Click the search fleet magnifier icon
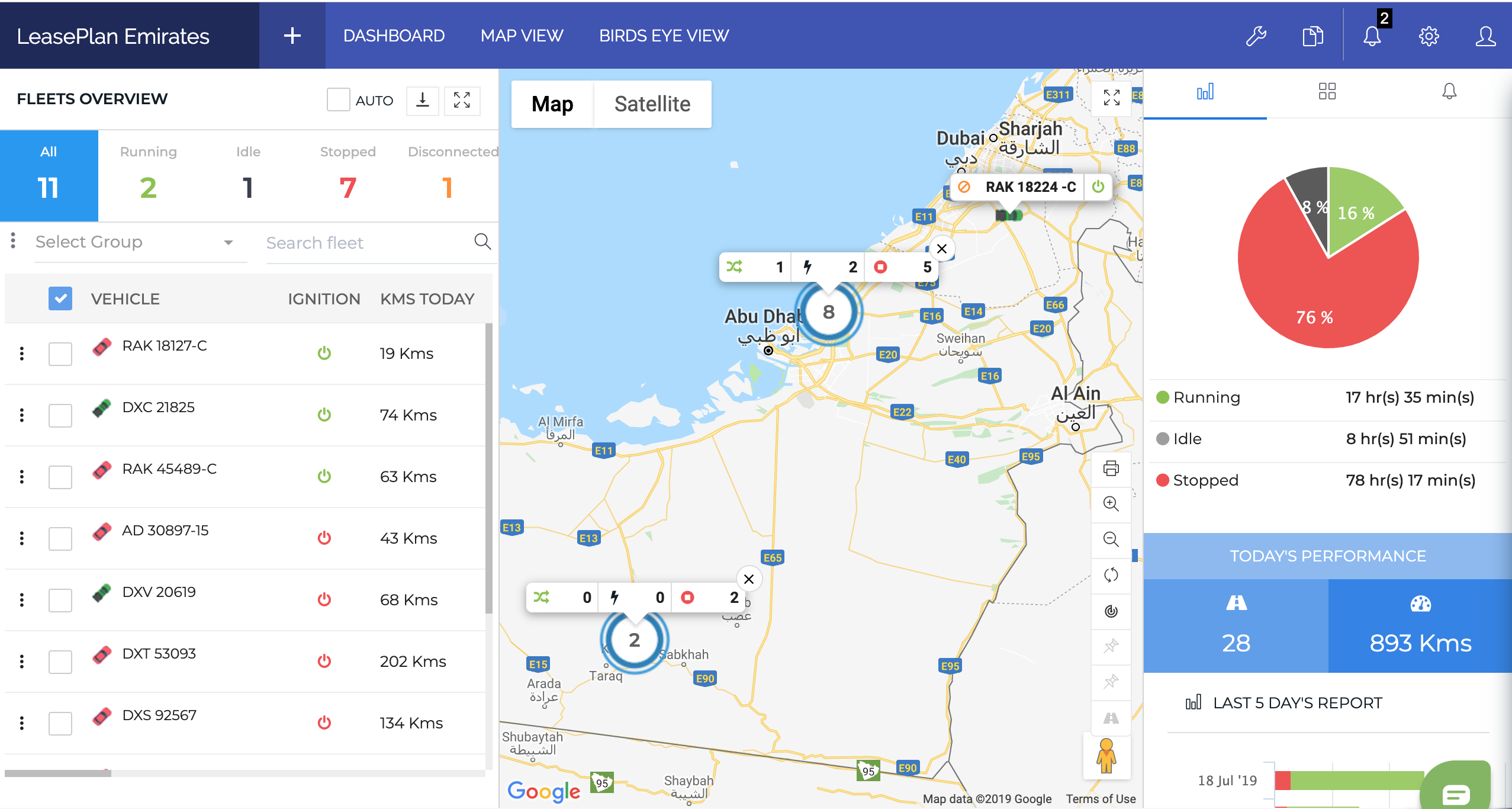 (x=482, y=242)
